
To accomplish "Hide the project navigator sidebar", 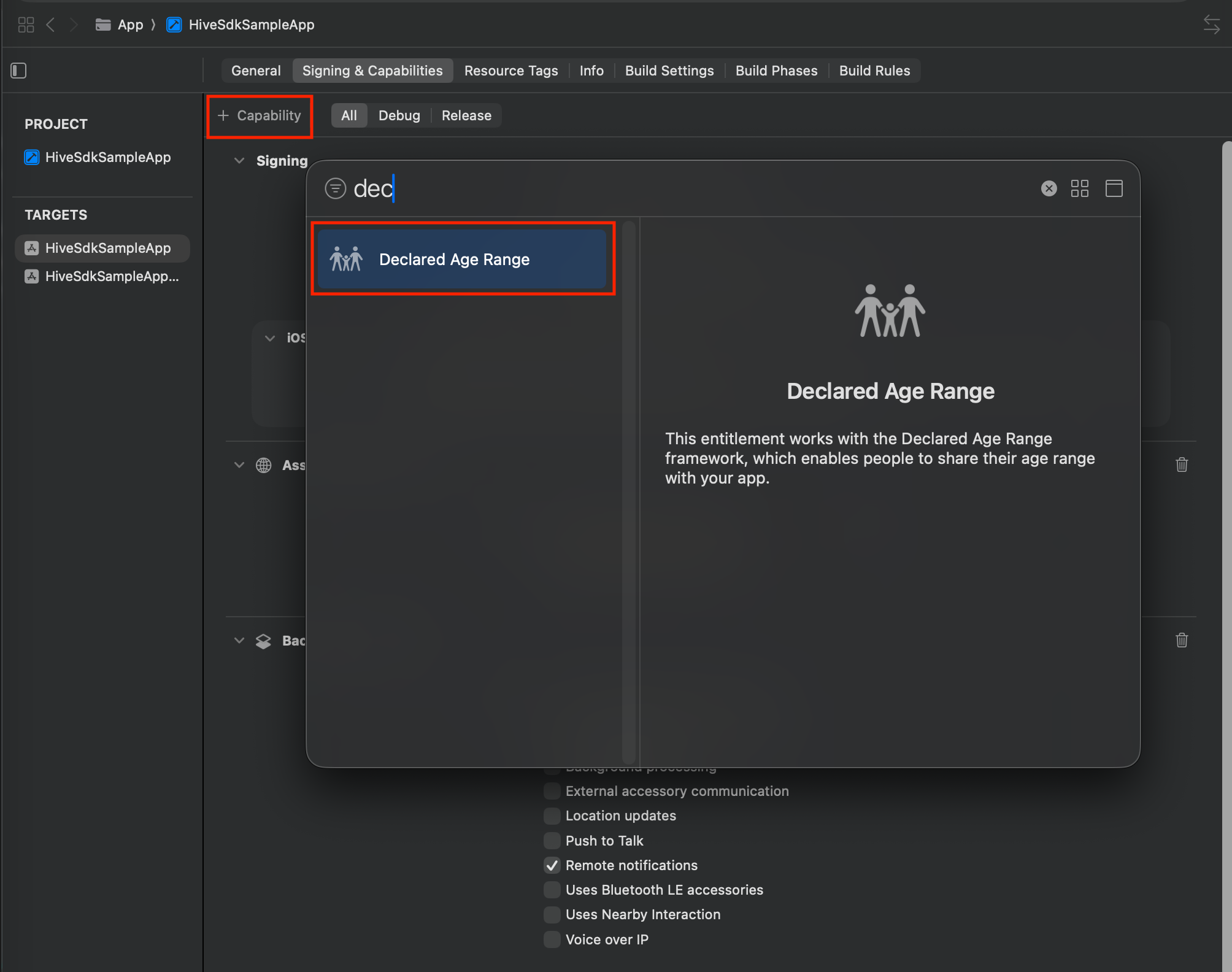I will (18, 71).
